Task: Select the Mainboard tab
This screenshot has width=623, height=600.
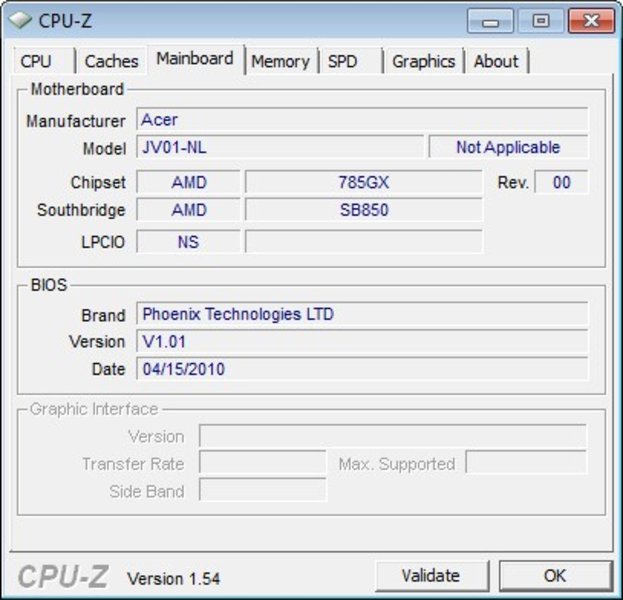Action: click(195, 59)
